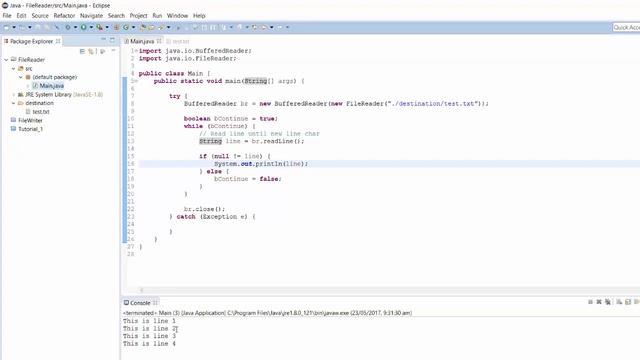
Task: Click the Terminate icon in Console toolbar
Action: click(590, 302)
